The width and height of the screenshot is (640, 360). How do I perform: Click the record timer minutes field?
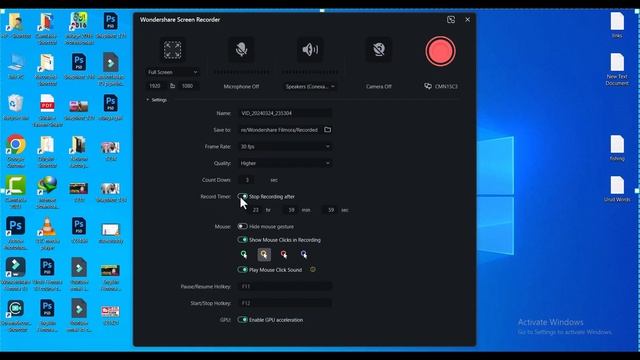click(291, 210)
